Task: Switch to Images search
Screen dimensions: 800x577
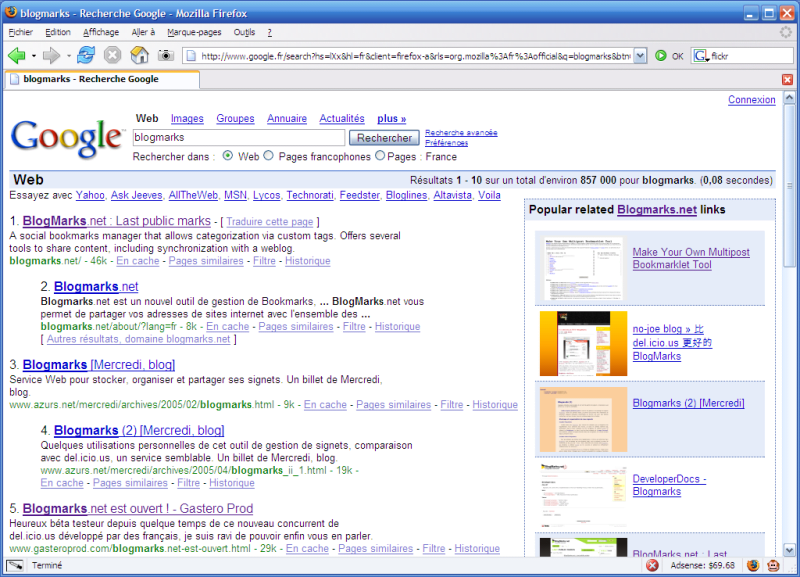Action: pos(187,118)
